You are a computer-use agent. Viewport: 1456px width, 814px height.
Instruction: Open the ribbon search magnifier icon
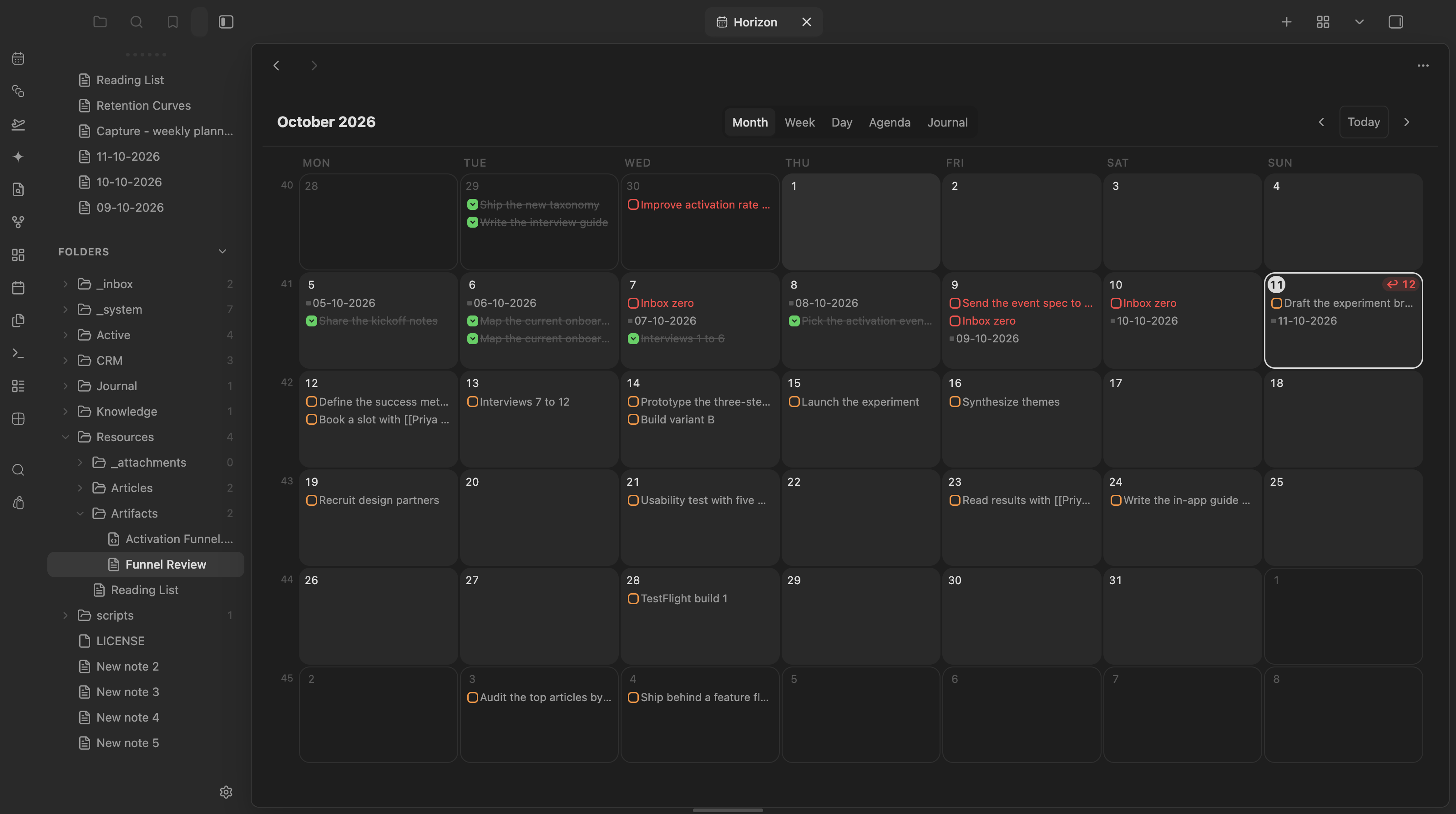[18, 470]
